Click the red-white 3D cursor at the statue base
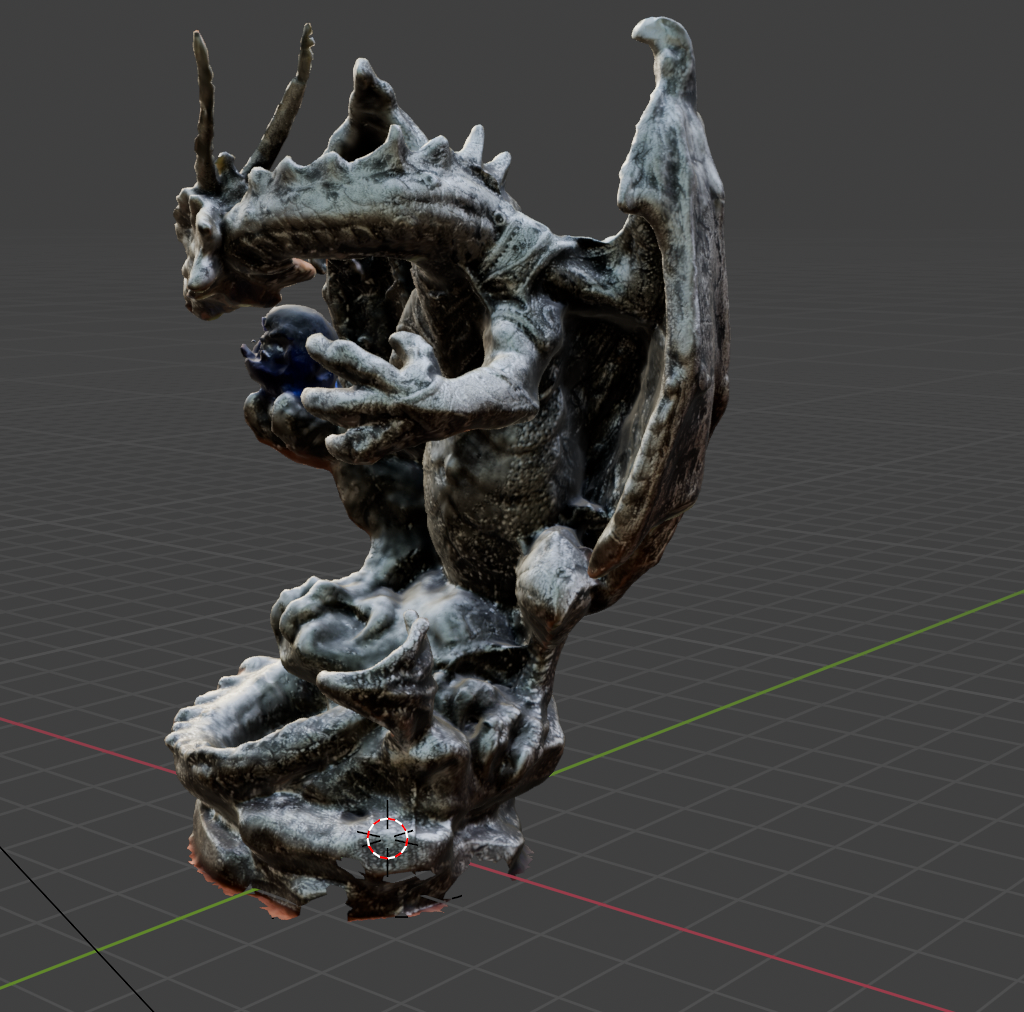Image resolution: width=1024 pixels, height=1012 pixels. [387, 839]
